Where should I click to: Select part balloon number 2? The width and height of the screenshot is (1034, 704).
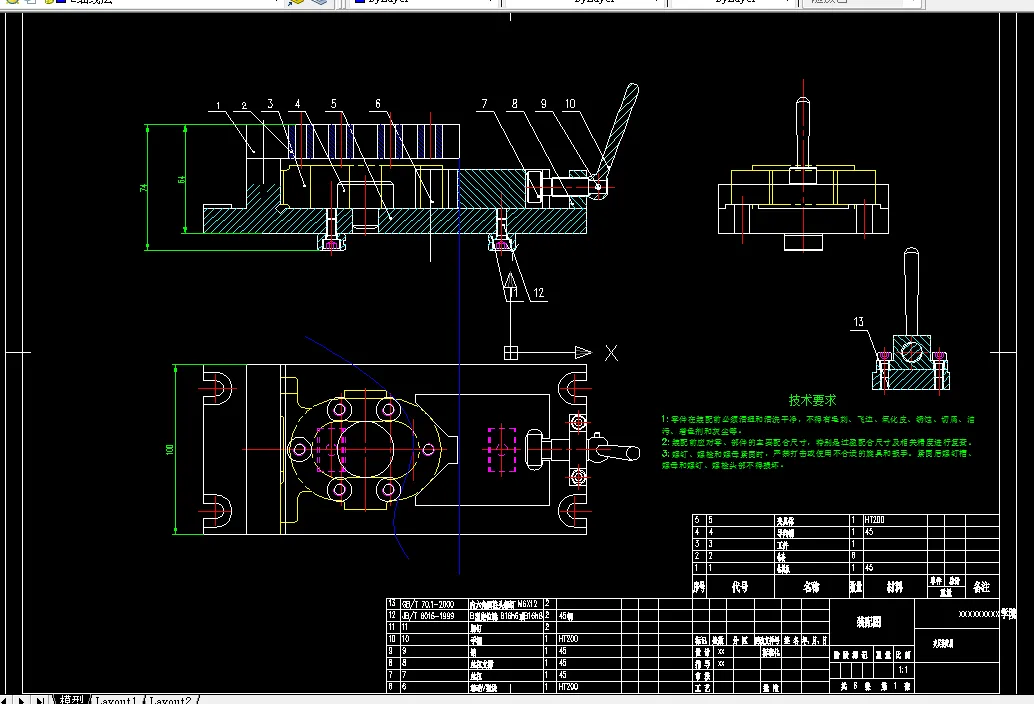244,105
